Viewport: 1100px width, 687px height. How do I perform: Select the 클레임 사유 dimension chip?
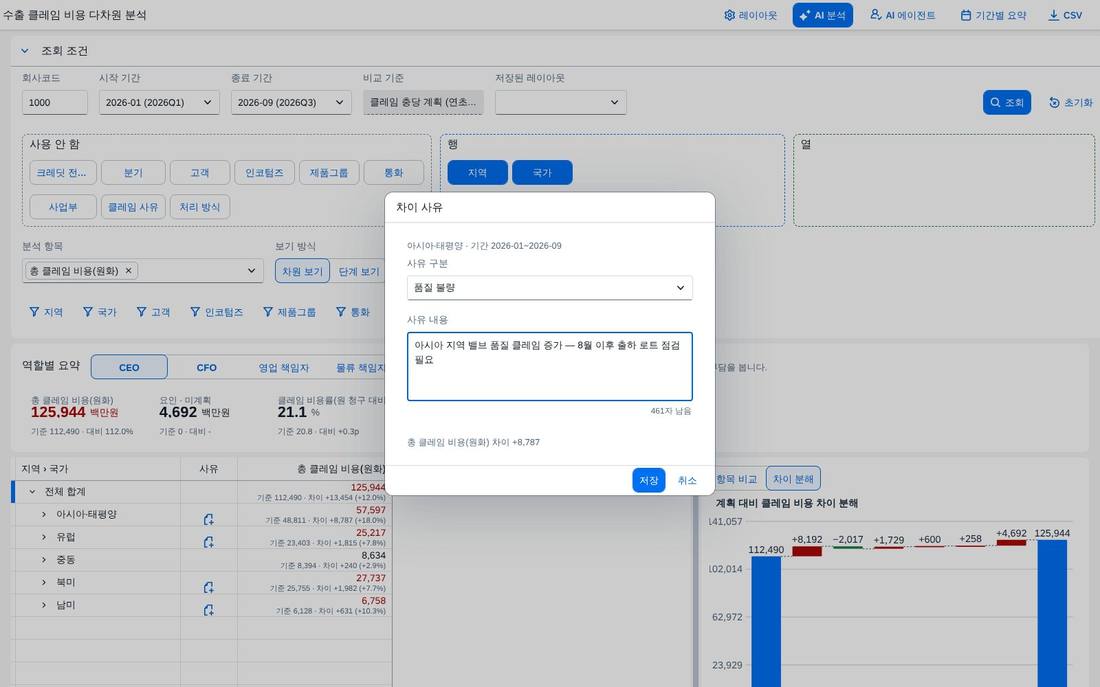pos(133,207)
